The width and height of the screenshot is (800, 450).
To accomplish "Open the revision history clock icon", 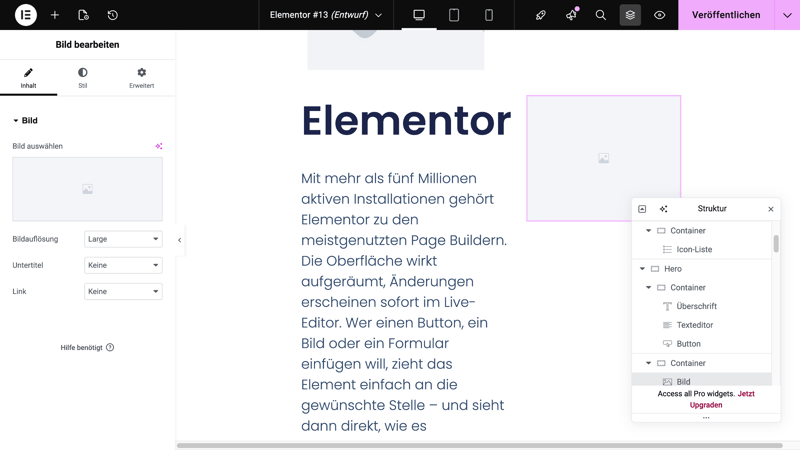I will [113, 15].
